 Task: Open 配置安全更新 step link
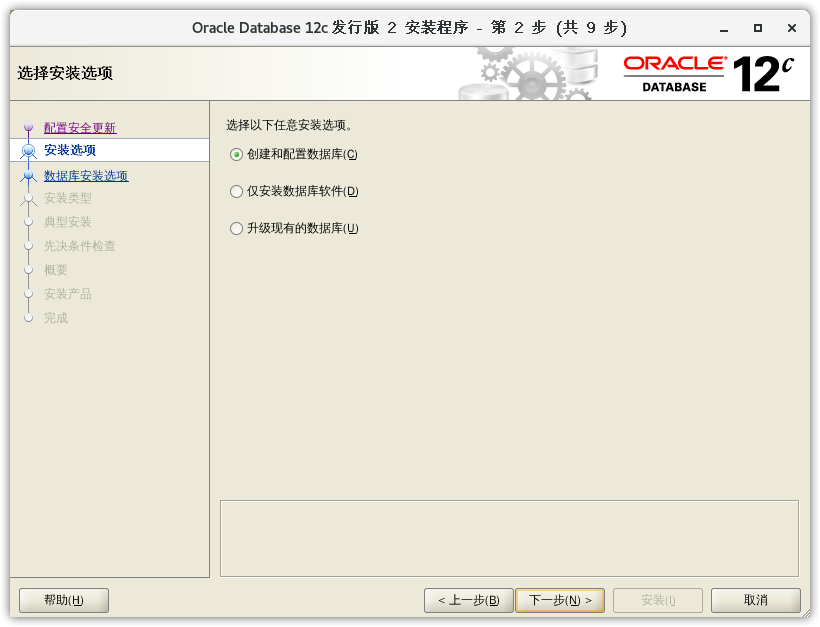tap(80, 128)
